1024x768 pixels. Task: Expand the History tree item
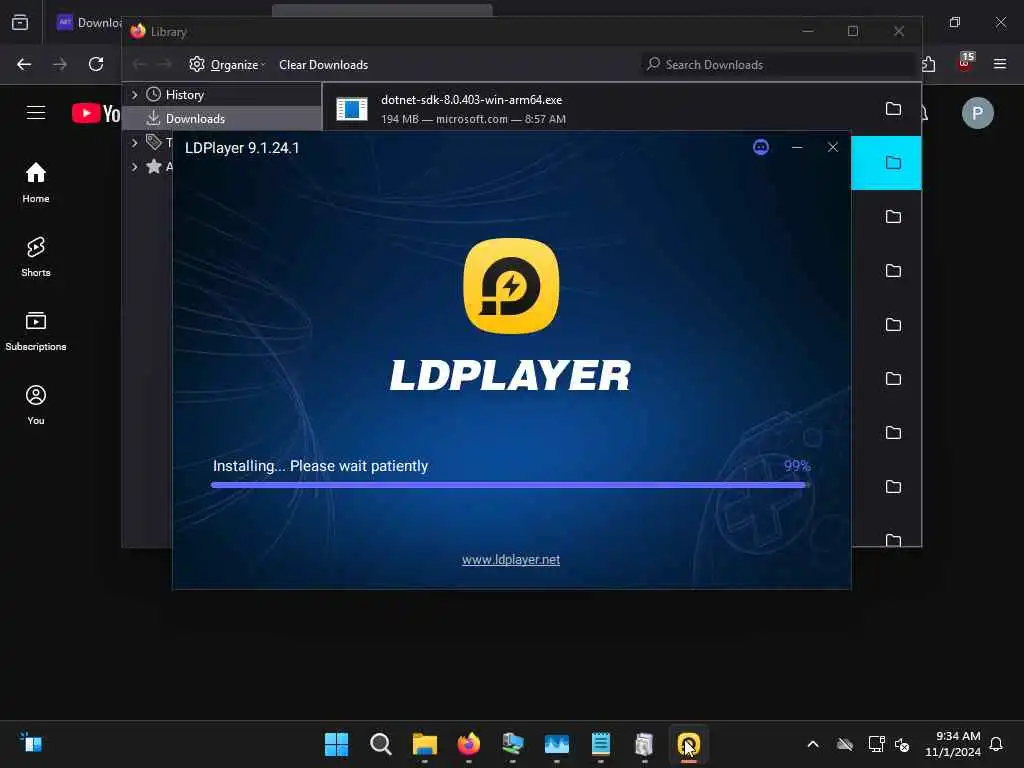pos(135,95)
